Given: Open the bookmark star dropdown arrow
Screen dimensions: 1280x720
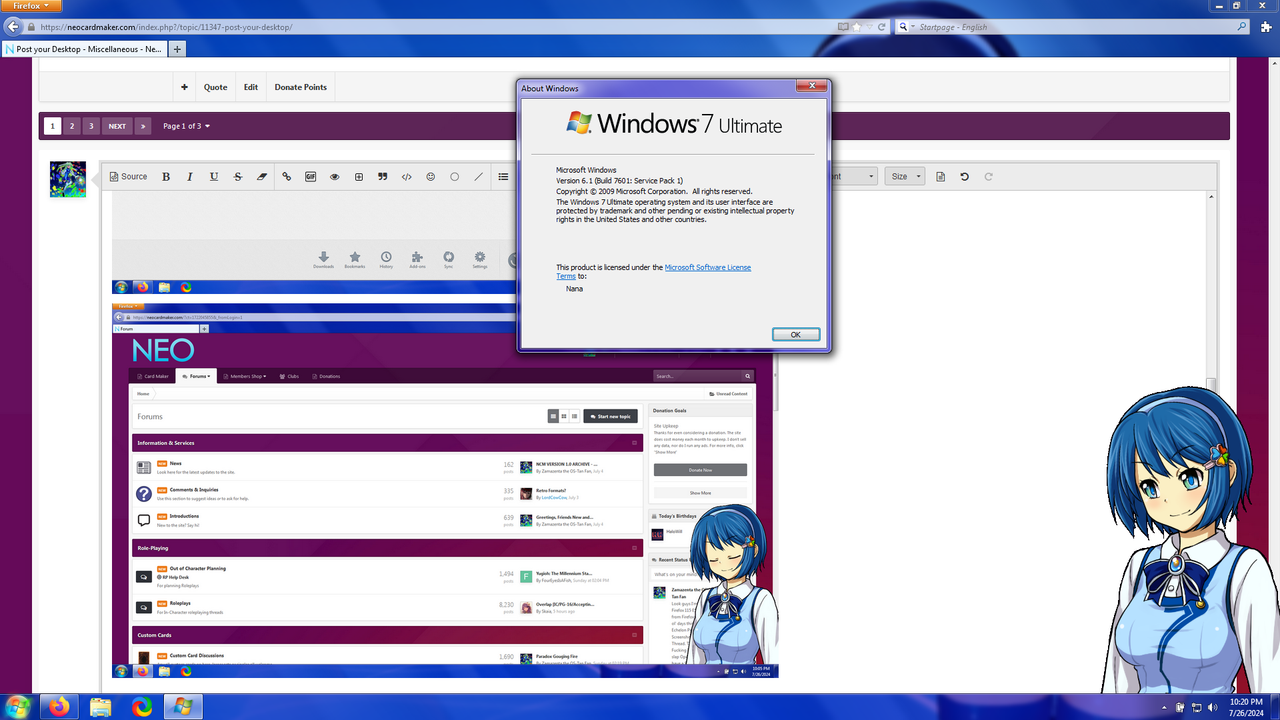Looking at the screenshot, I should [x=868, y=27].
